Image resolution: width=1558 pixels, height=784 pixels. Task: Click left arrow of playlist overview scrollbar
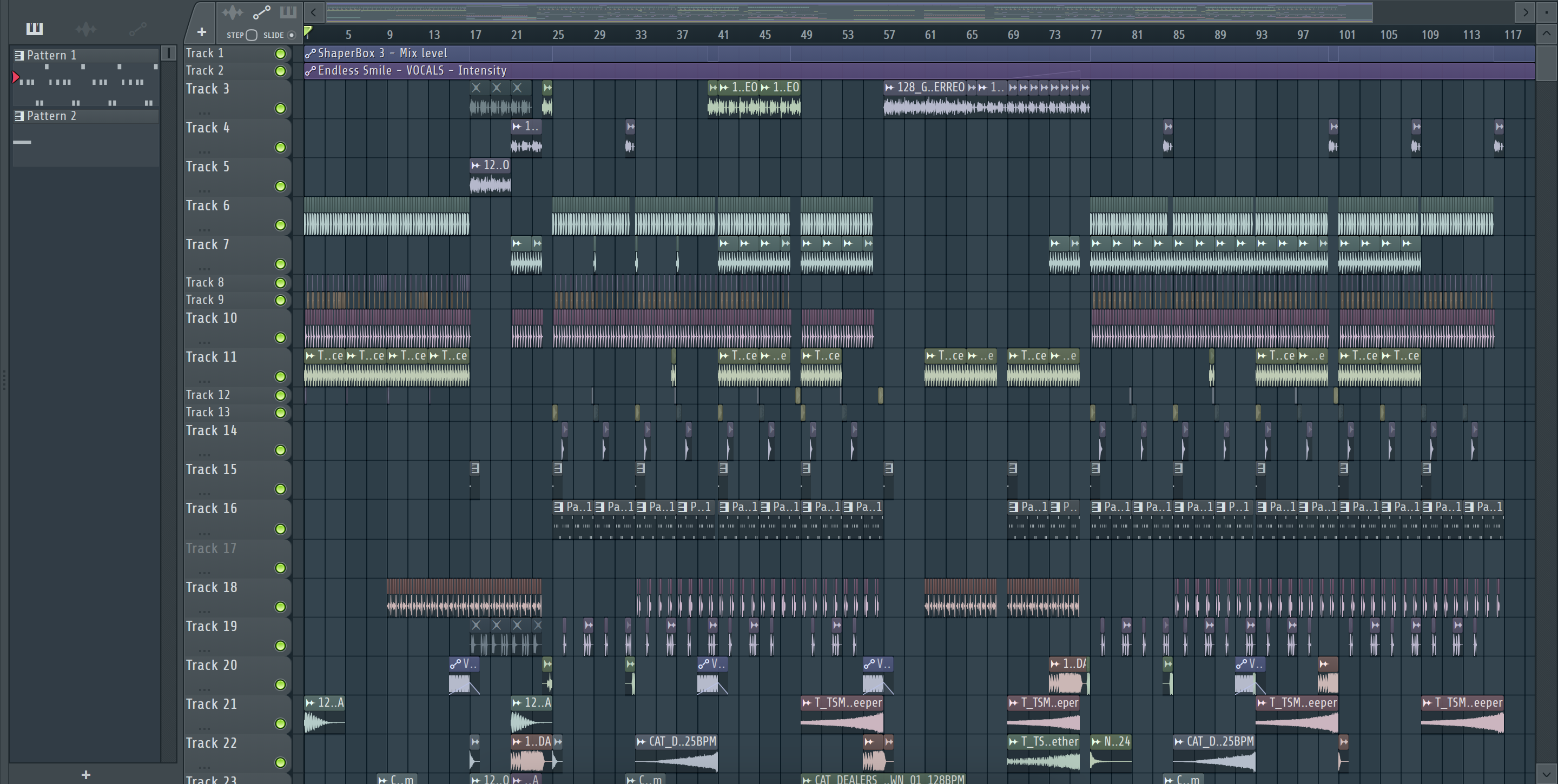click(x=313, y=11)
